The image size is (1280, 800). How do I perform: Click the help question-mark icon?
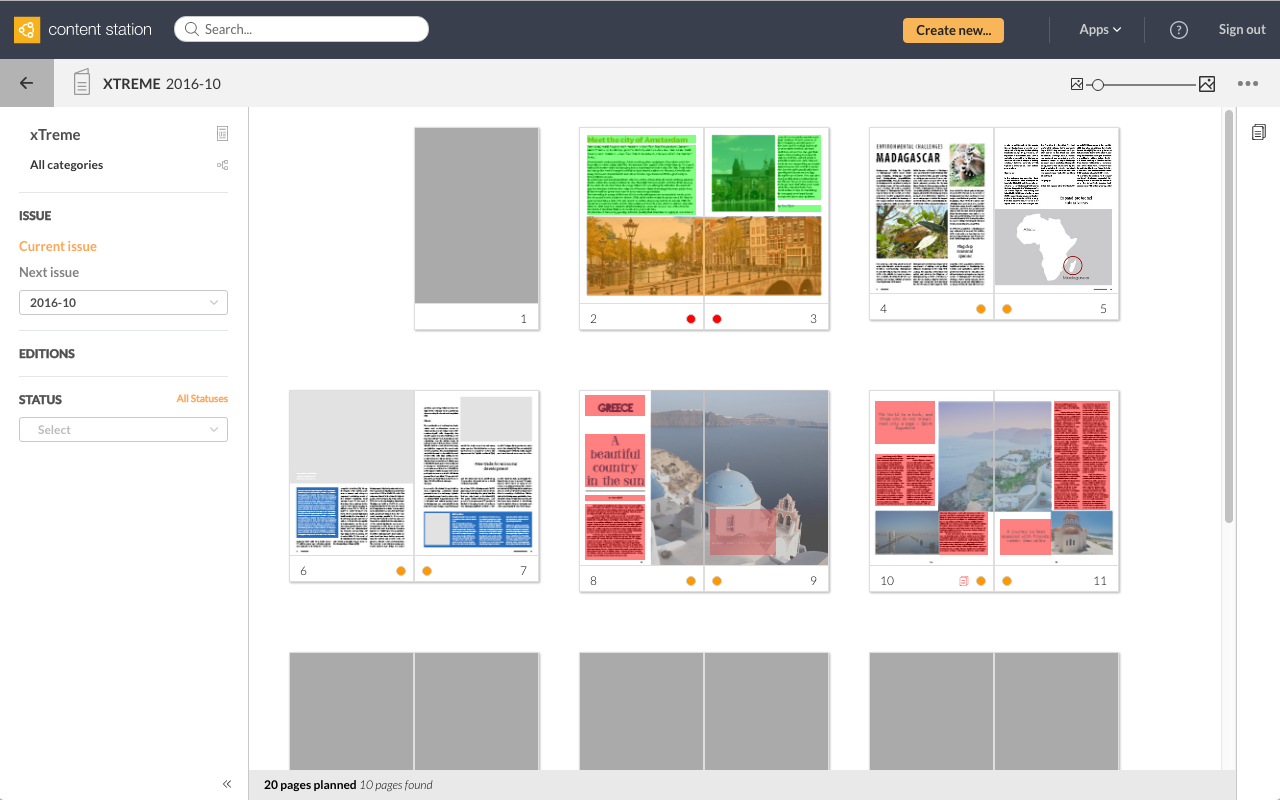(x=1178, y=30)
